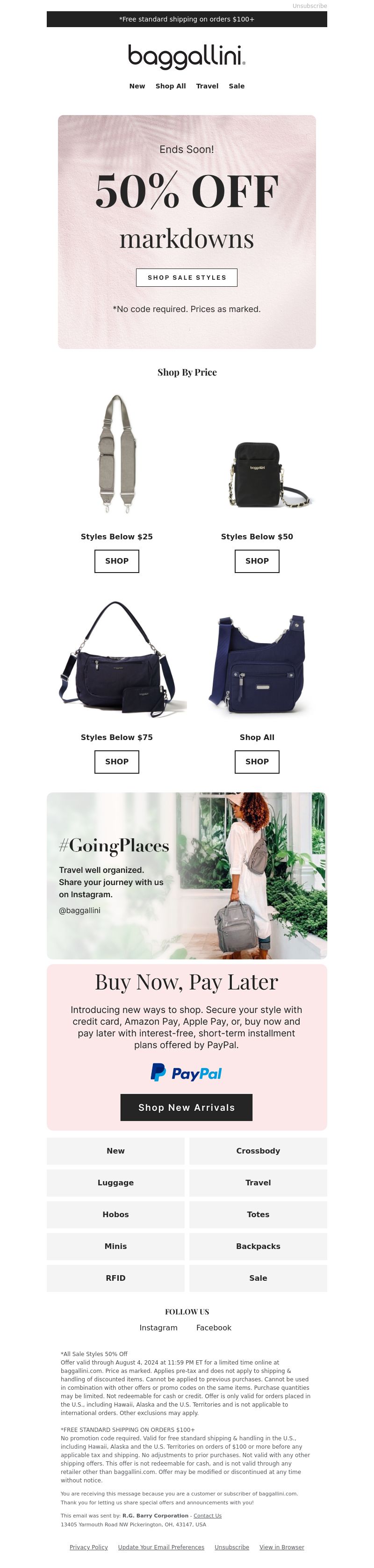Image resolution: width=374 pixels, height=1568 pixels.
Task: Click the PayPal logo
Action: 187,1072
